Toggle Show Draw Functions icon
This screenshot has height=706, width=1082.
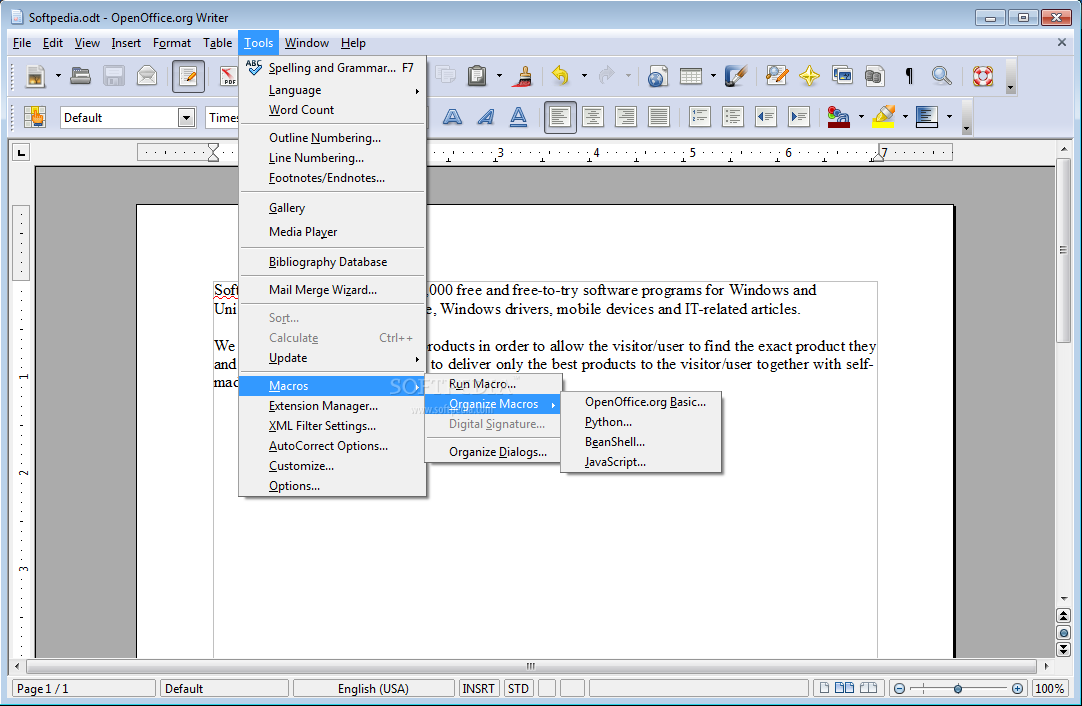[736, 76]
